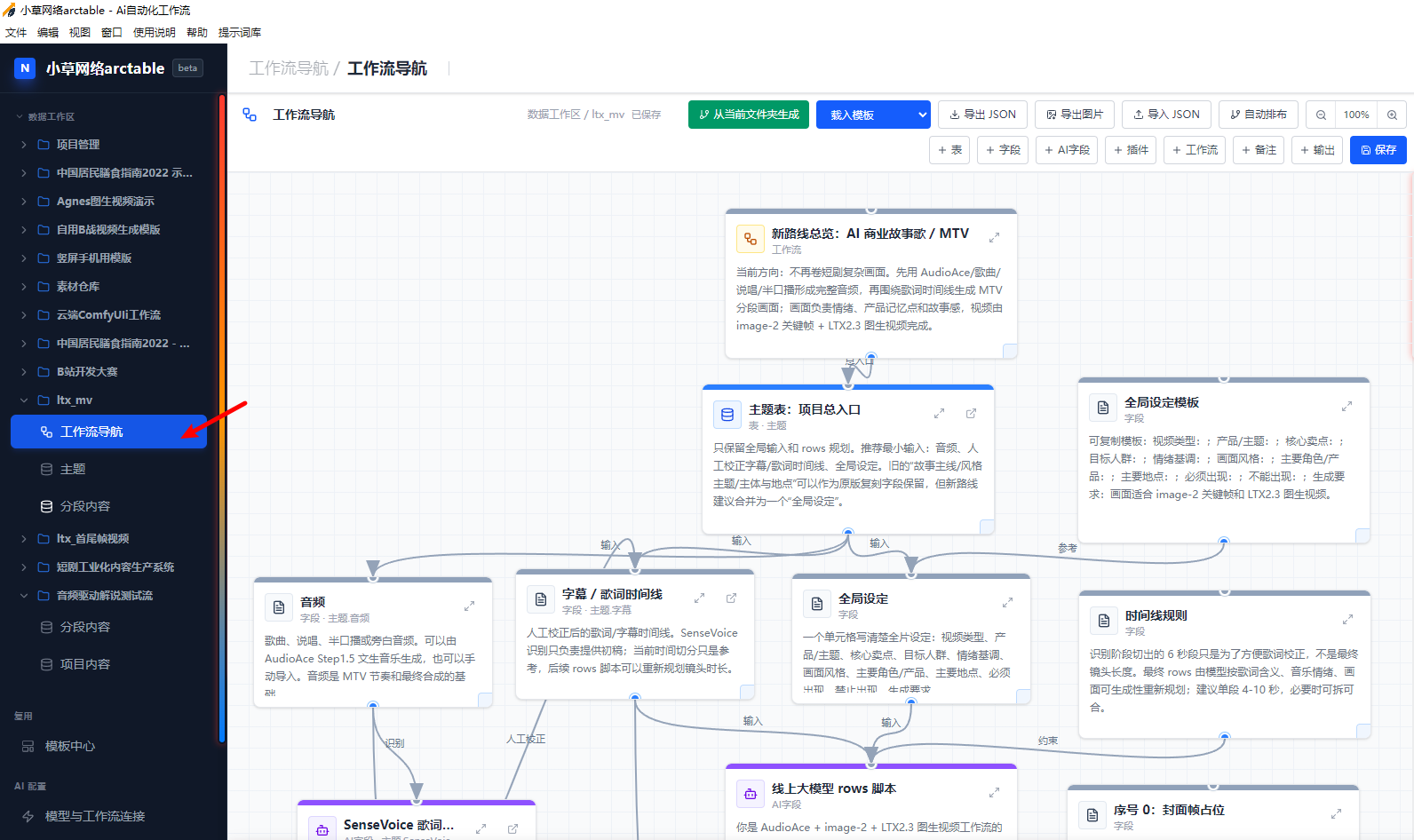Screen dimensions: 1414x840
Task: Open the 视图 menu
Action: click(80, 33)
